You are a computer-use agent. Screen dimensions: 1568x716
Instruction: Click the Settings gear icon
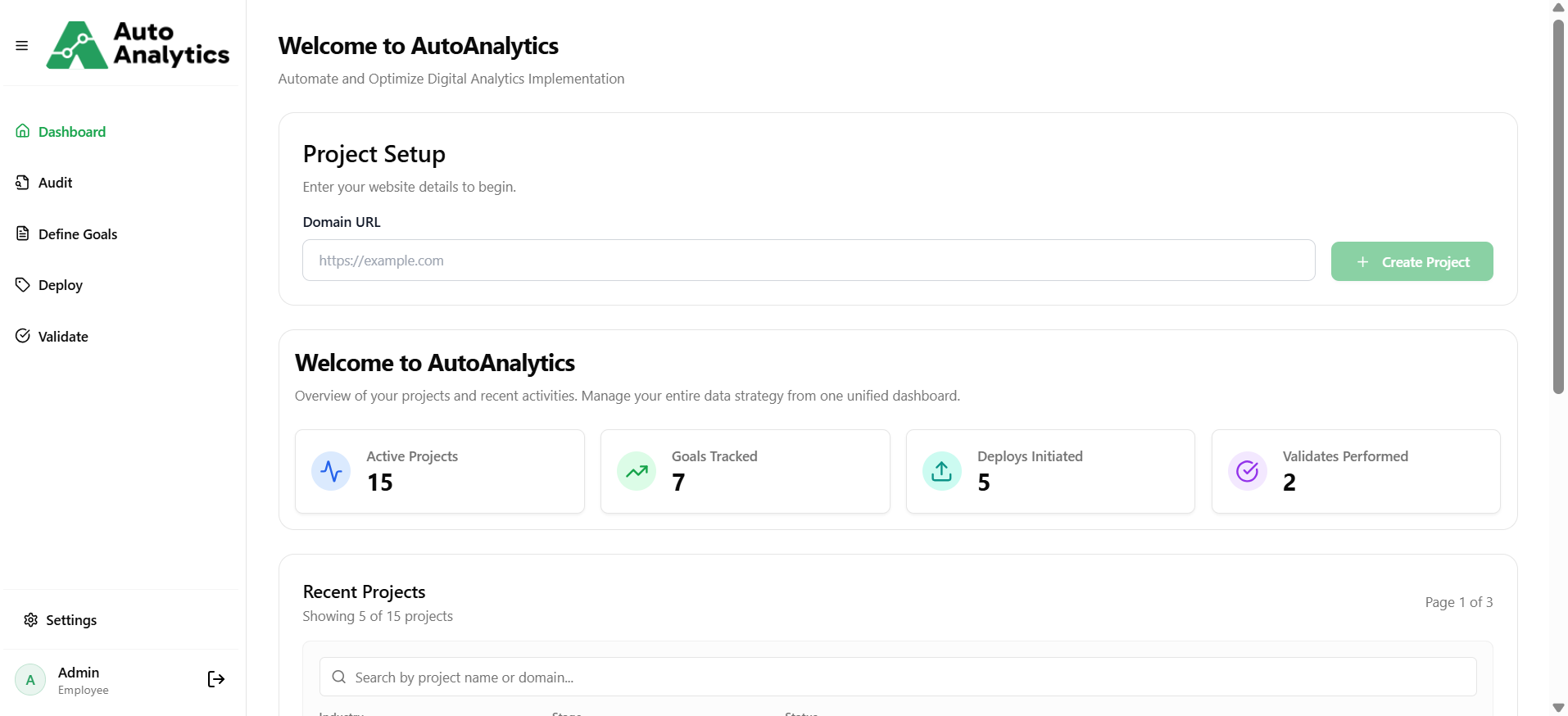(31, 620)
